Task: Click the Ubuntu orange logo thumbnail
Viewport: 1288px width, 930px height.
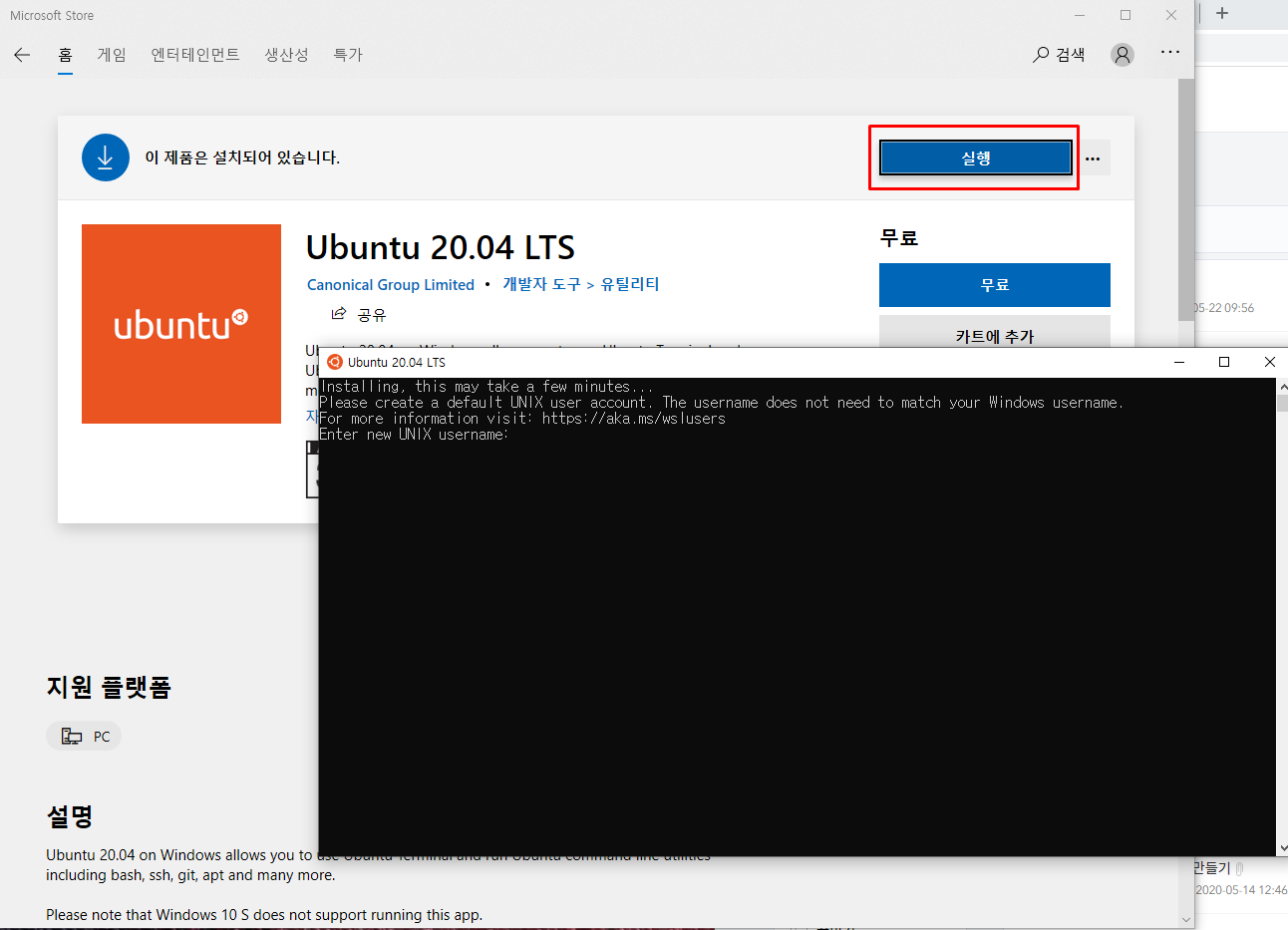Action: click(x=181, y=324)
